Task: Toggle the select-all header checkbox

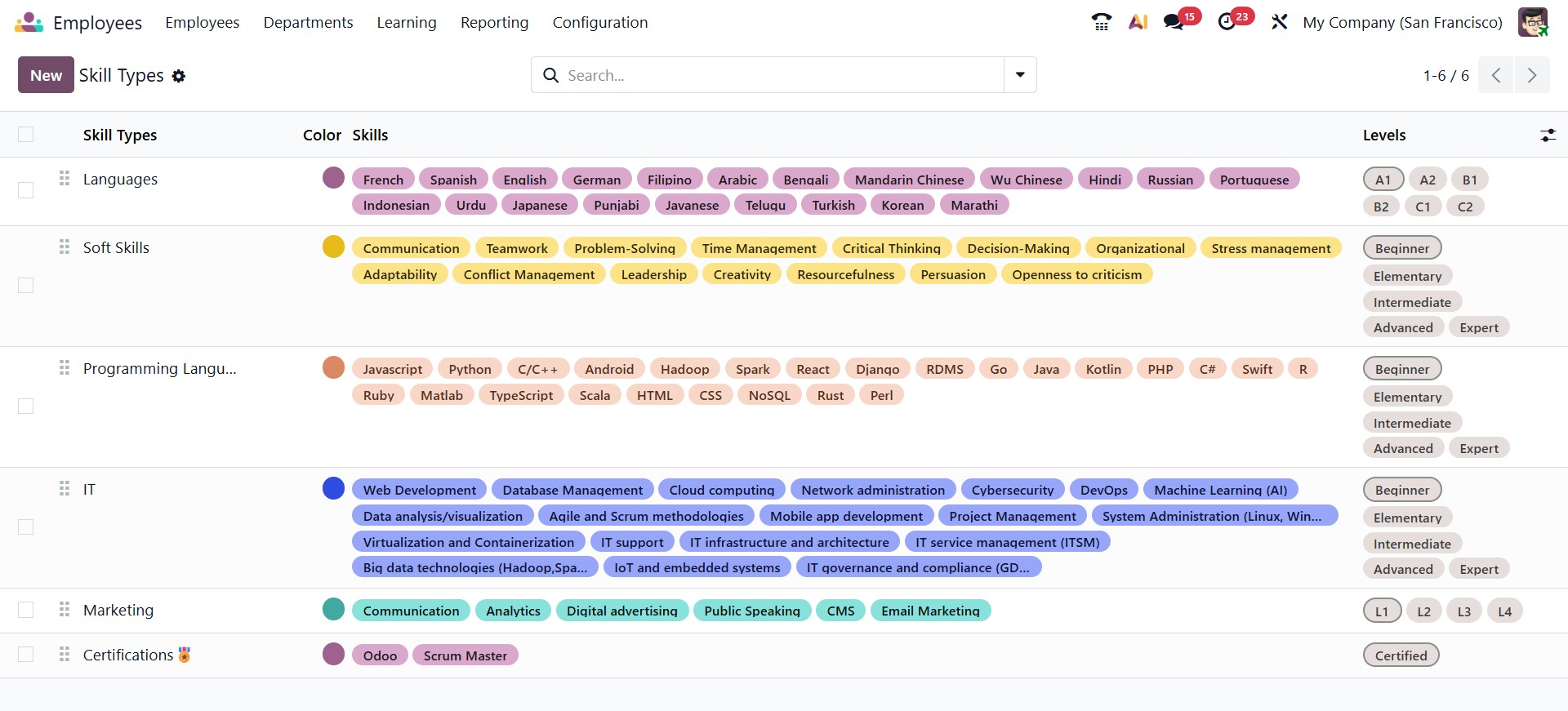Action: [26, 135]
